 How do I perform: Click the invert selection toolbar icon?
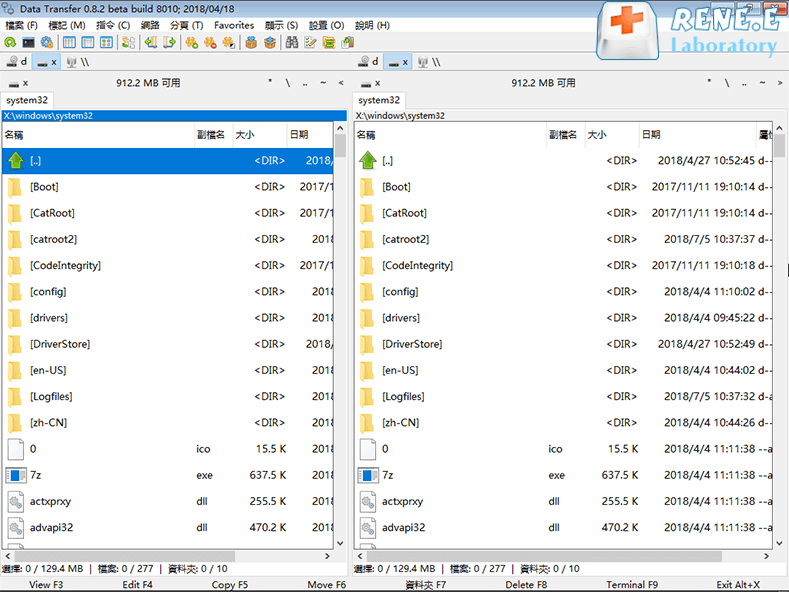pos(229,43)
